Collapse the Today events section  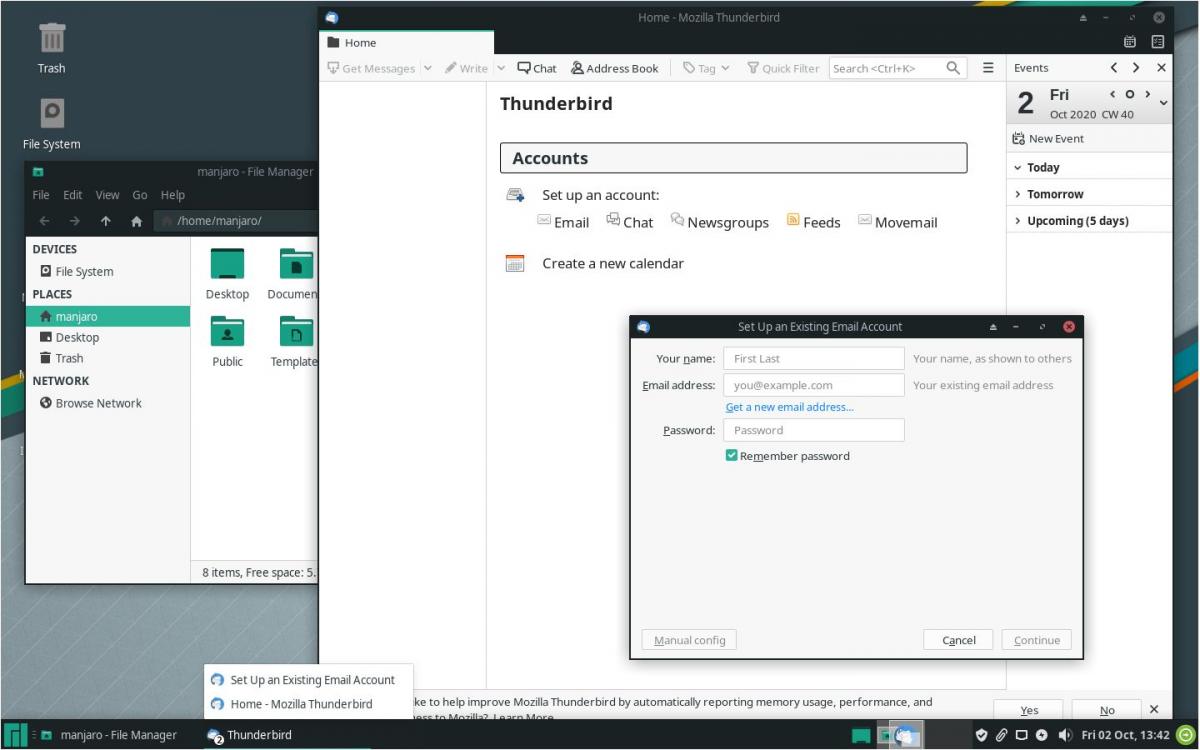pyautogui.click(x=1018, y=168)
